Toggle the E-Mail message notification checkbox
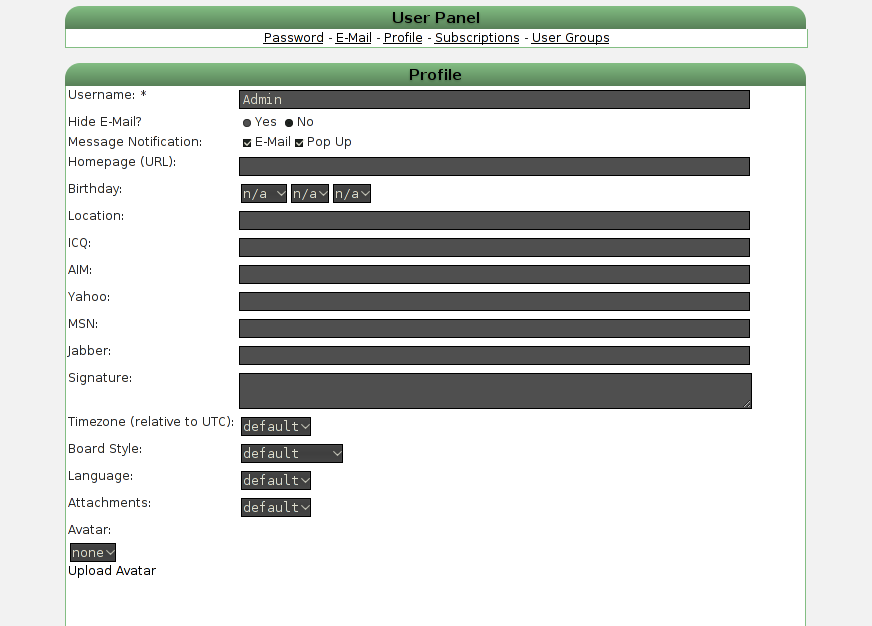This screenshot has width=872, height=626. pyautogui.click(x=246, y=142)
